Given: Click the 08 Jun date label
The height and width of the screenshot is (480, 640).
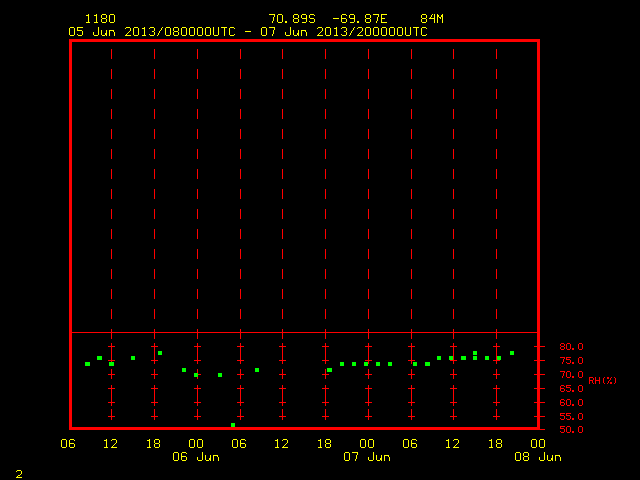Looking at the screenshot, I should 538,457.
